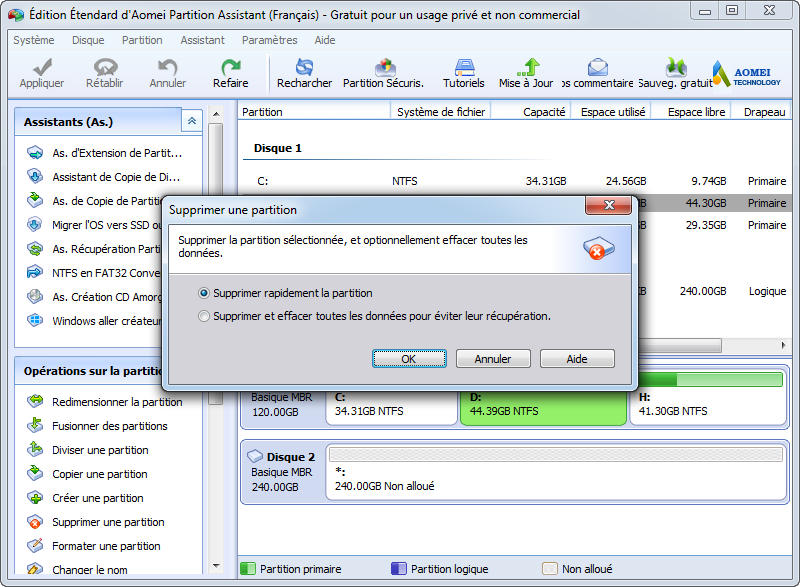The height and width of the screenshot is (587, 800).
Task: Click the Partition primaire green legend swatch
Action: click(247, 569)
